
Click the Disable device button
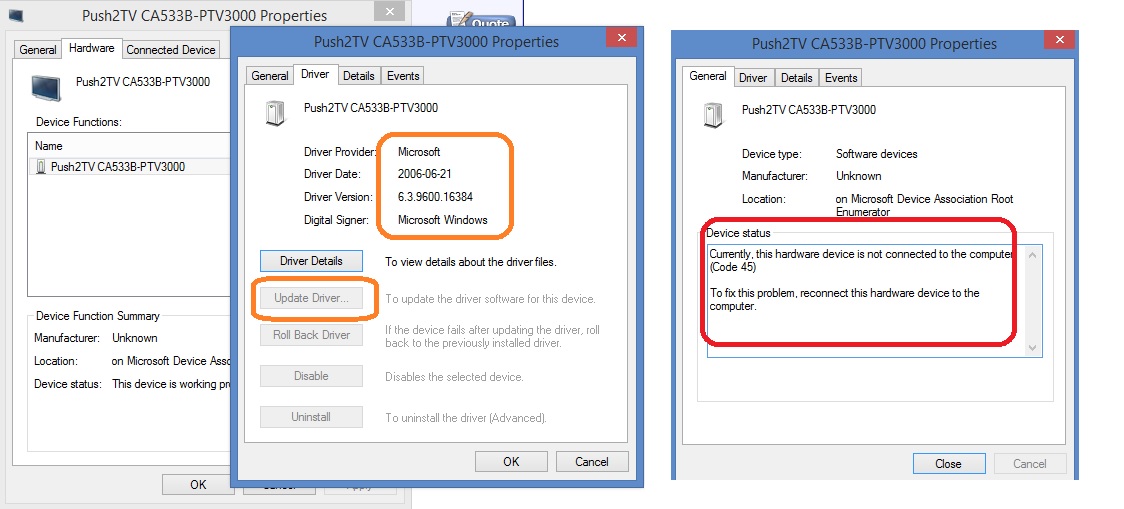pos(311,376)
